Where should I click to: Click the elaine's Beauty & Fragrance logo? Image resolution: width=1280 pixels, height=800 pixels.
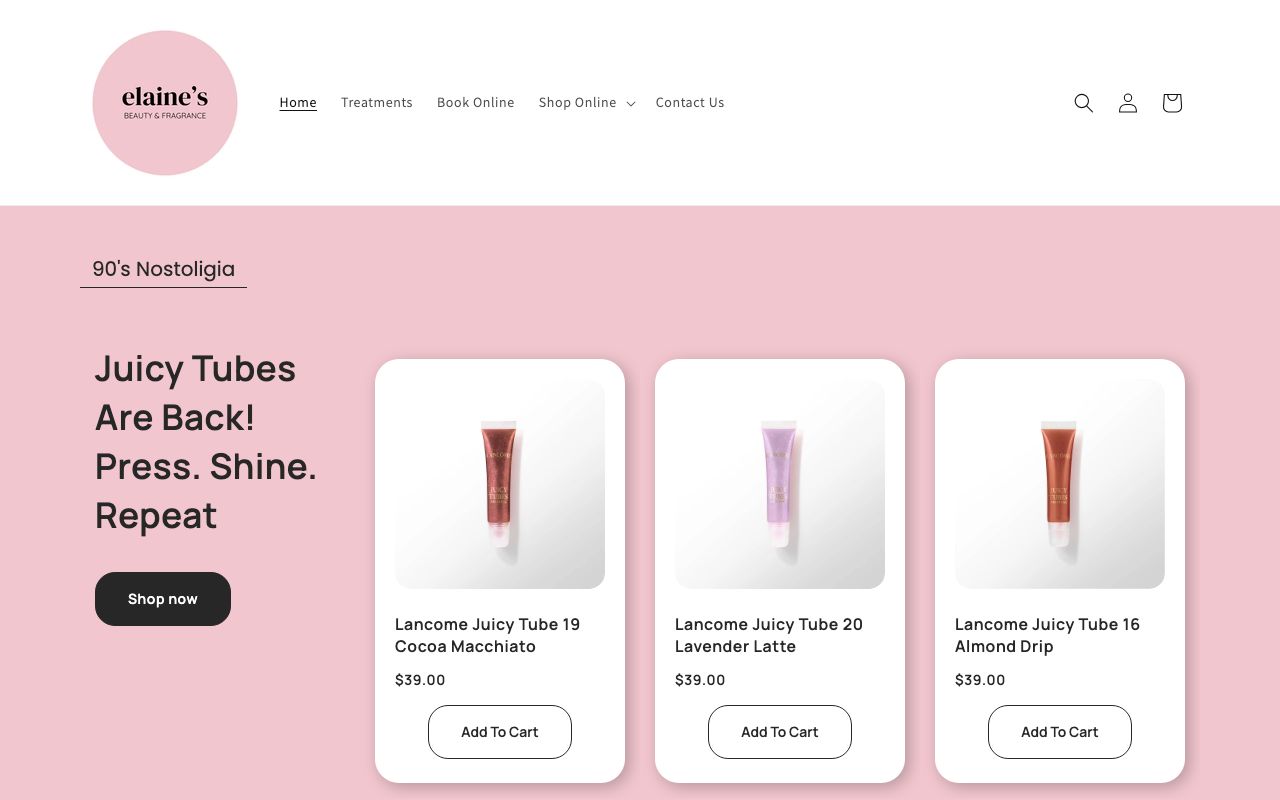[x=165, y=103]
